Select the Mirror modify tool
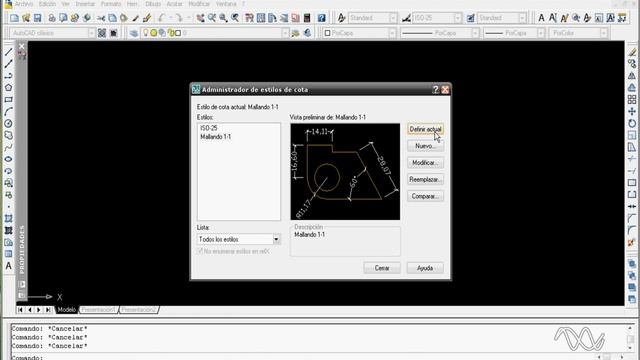 pos(632,76)
